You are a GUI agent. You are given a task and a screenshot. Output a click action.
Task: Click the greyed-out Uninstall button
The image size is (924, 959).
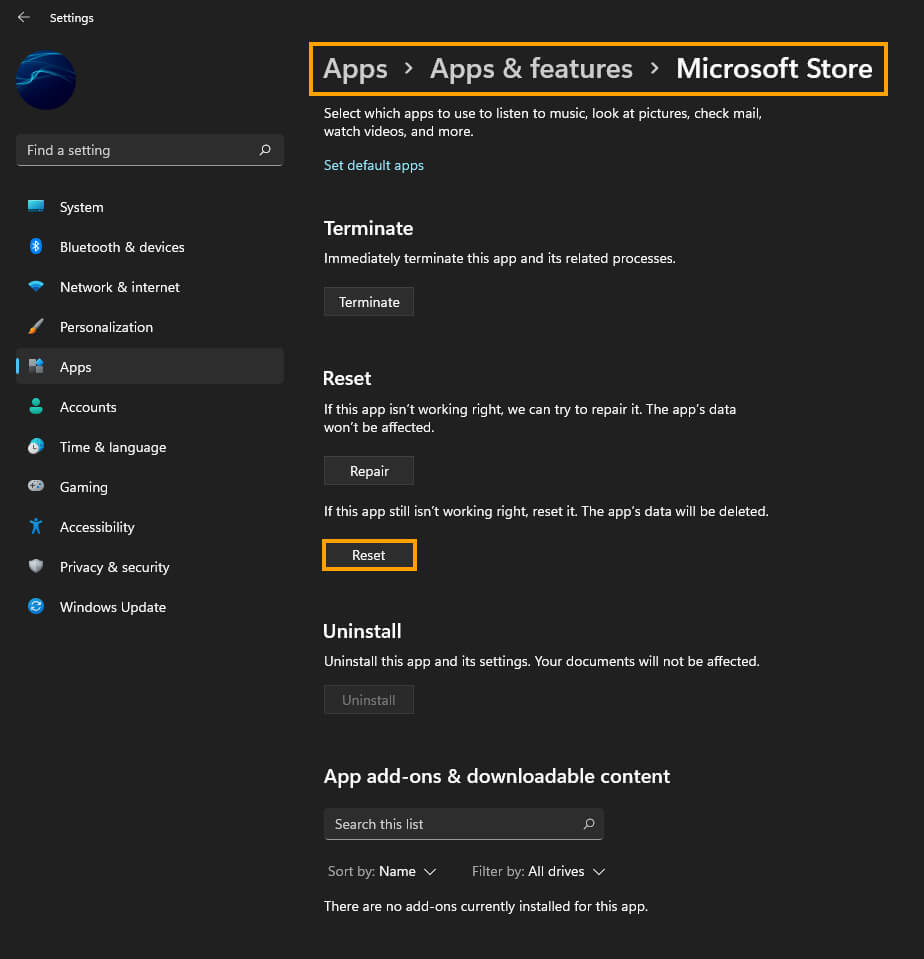pos(369,700)
